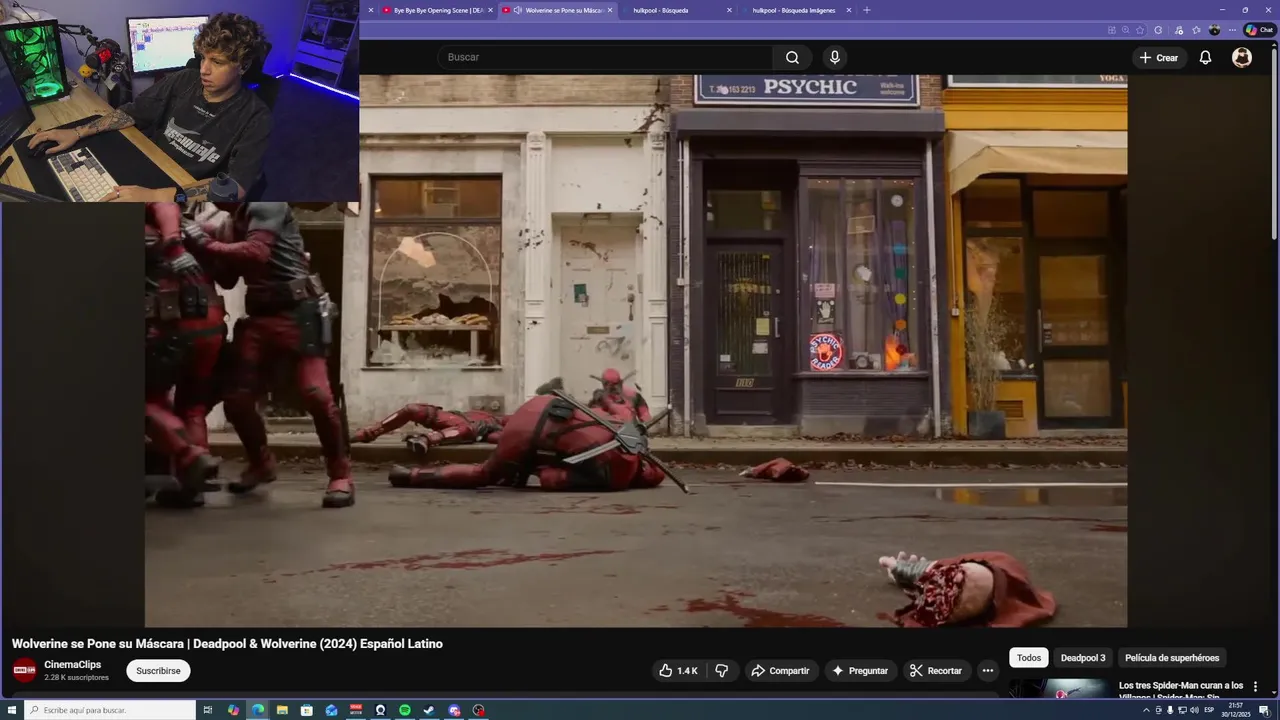Click the Windows taskbar search box

110,710
